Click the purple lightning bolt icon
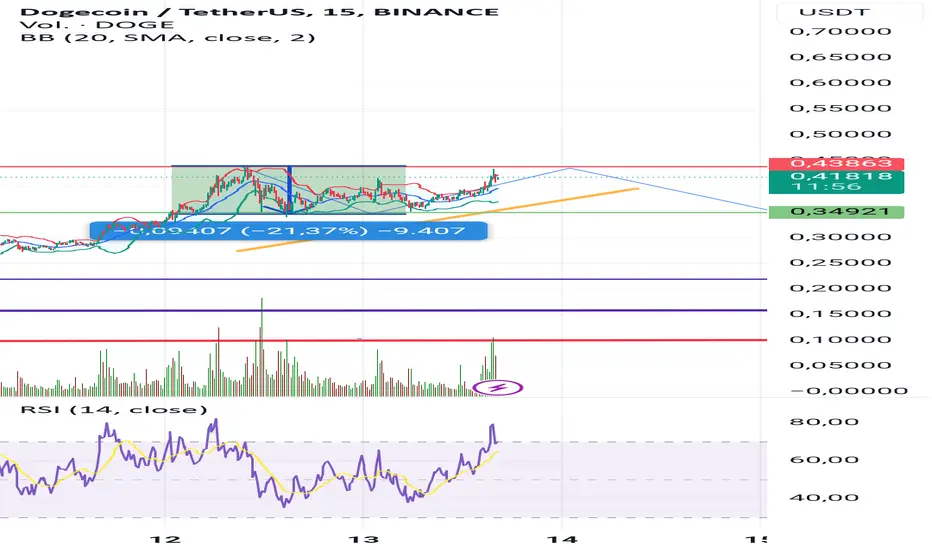This screenshot has width=932, height=550. click(498, 388)
